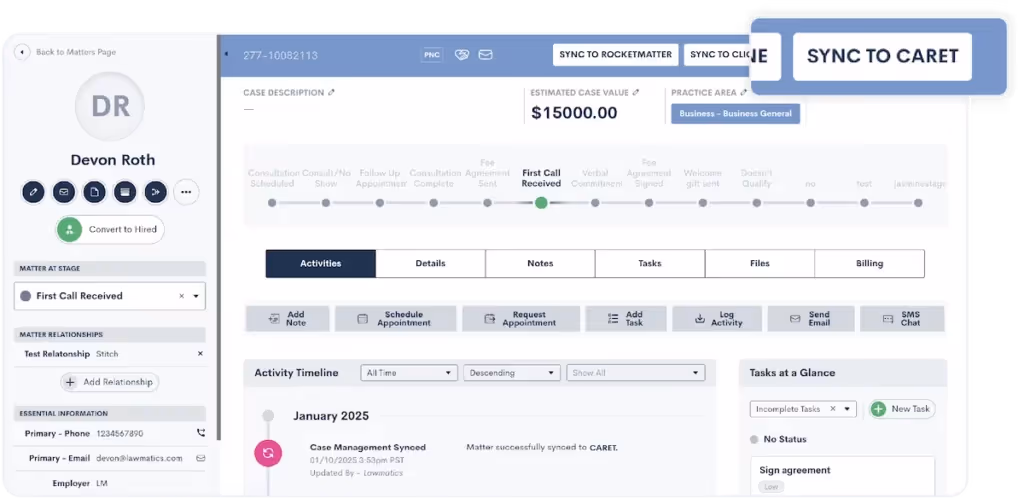Clear the Incomplete Tasks filter with the x
Viewport: 1024px width, 498px height.
(833, 409)
